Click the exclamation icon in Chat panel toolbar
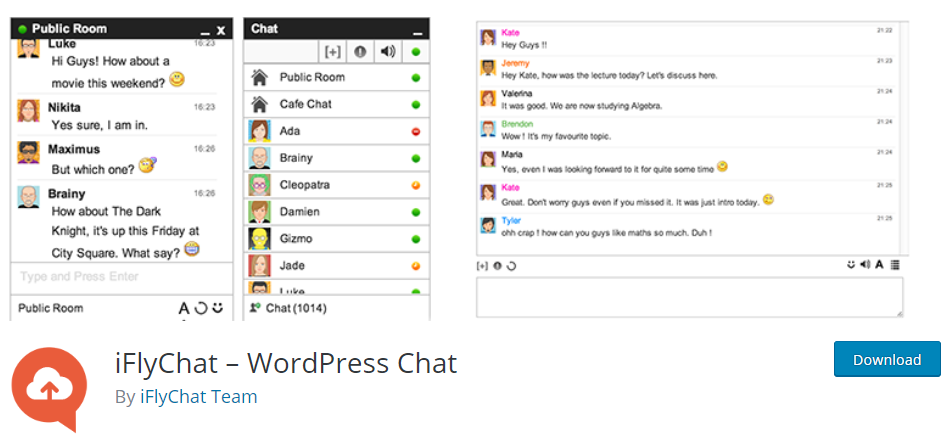 360,52
